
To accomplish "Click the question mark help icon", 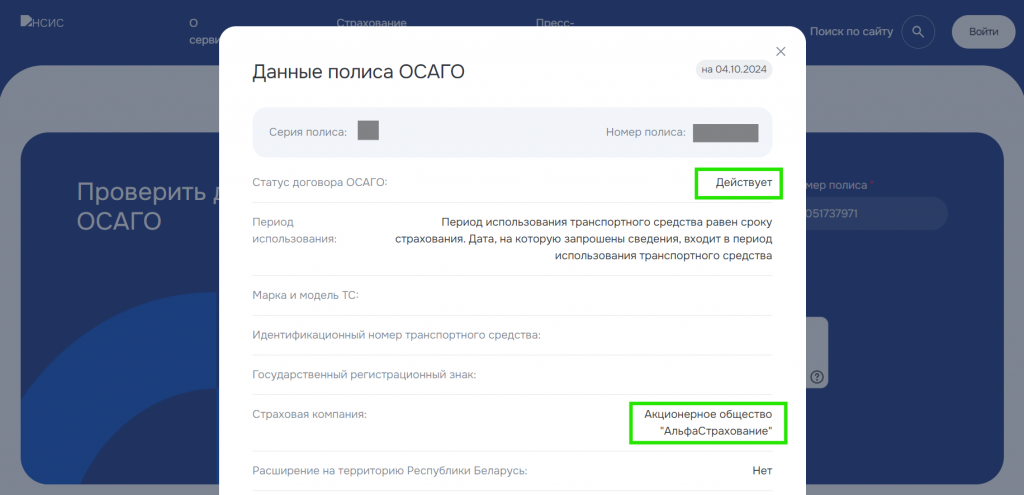I will pos(817,377).
